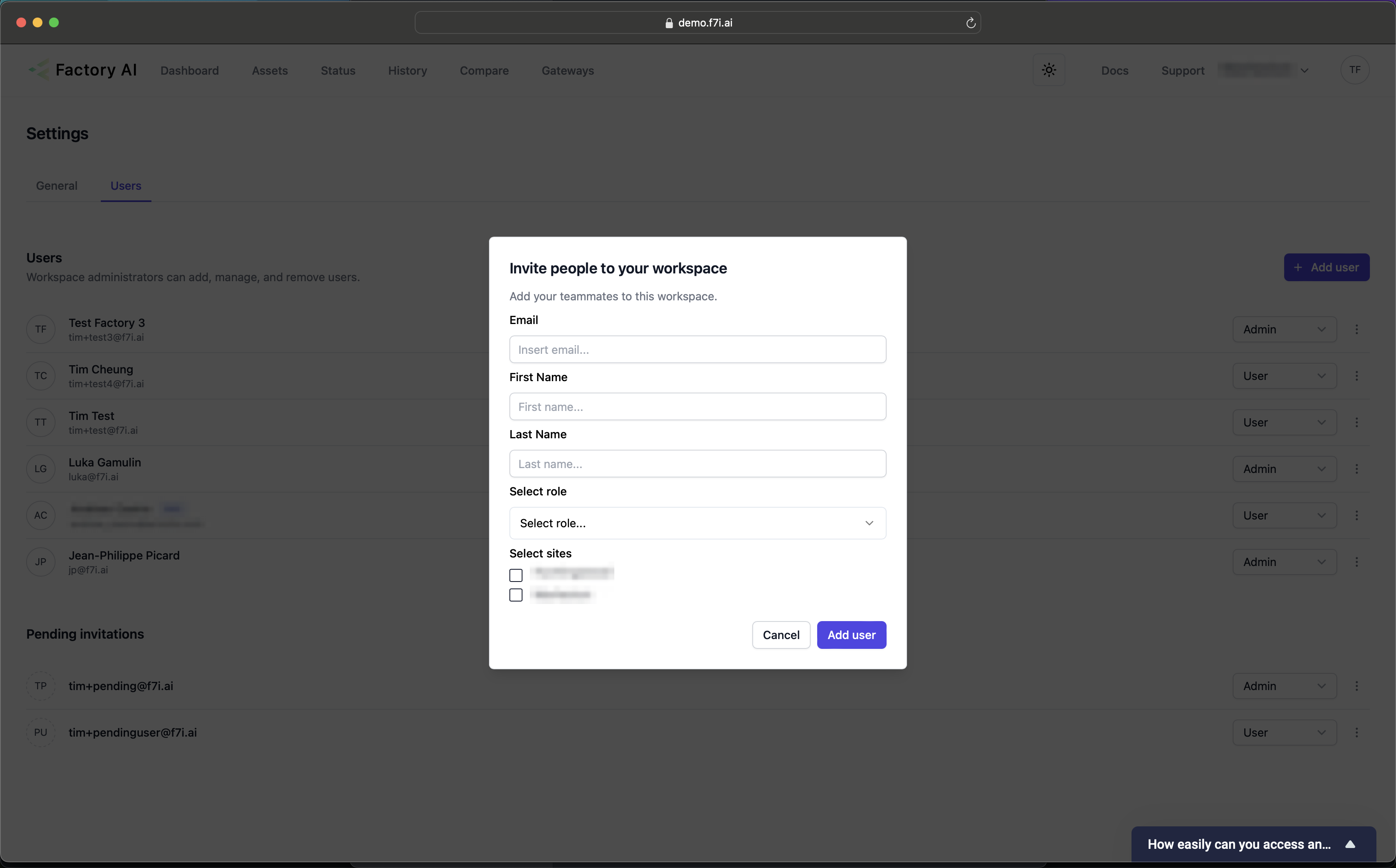Click the email luka@f7i.ai
The width and height of the screenshot is (1396, 868).
coord(93,477)
